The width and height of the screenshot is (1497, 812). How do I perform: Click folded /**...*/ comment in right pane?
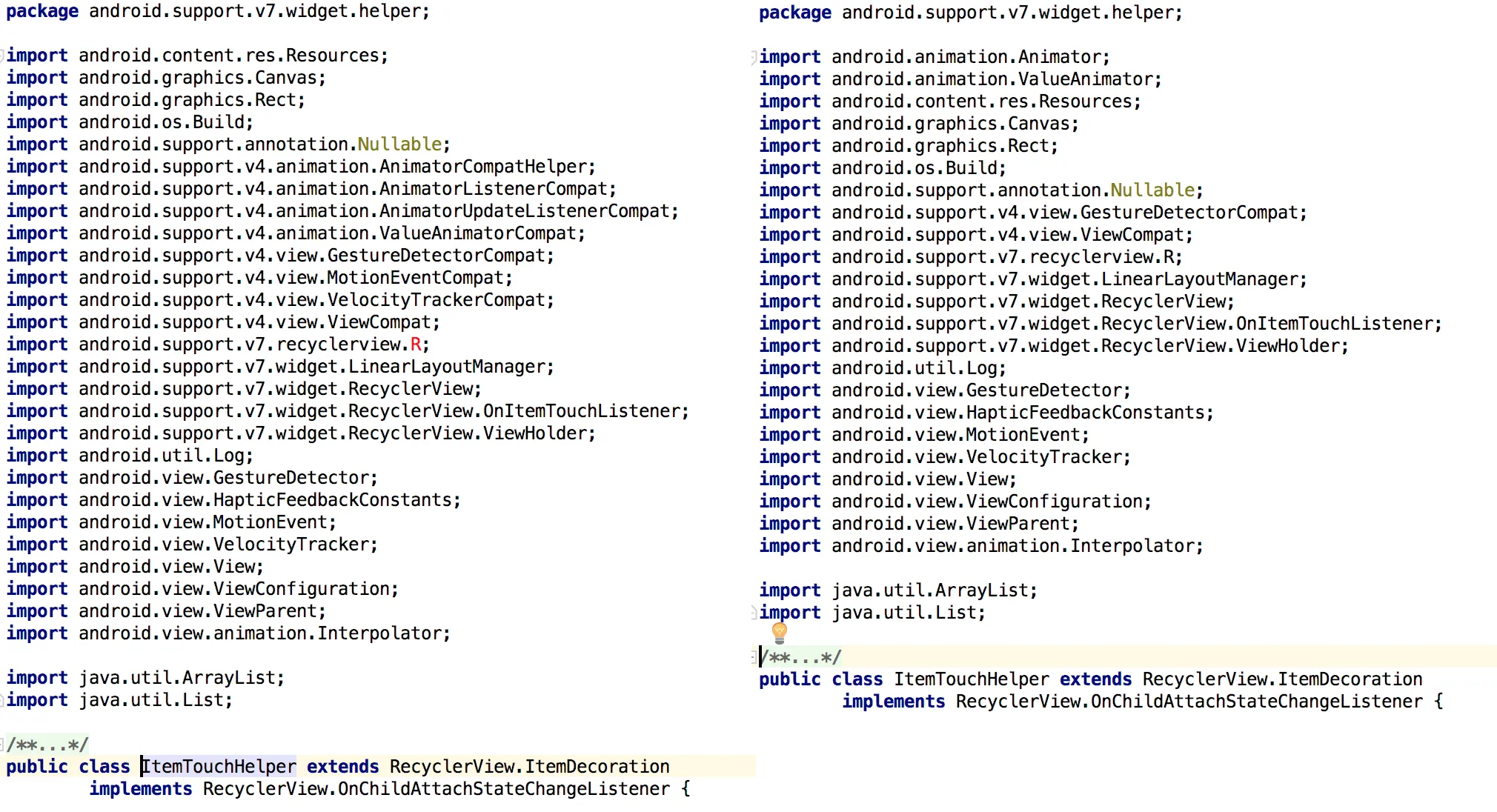click(801, 656)
